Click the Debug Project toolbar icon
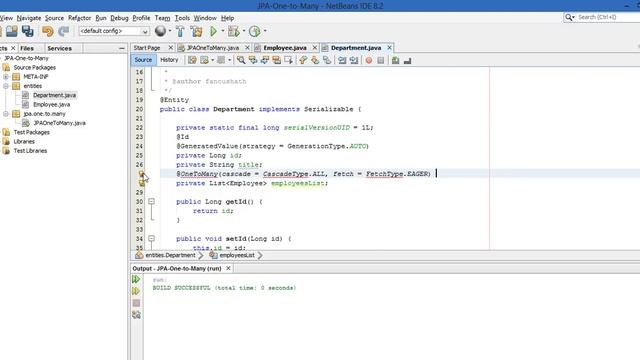Screen dimensions: 640x360 tap(233, 31)
